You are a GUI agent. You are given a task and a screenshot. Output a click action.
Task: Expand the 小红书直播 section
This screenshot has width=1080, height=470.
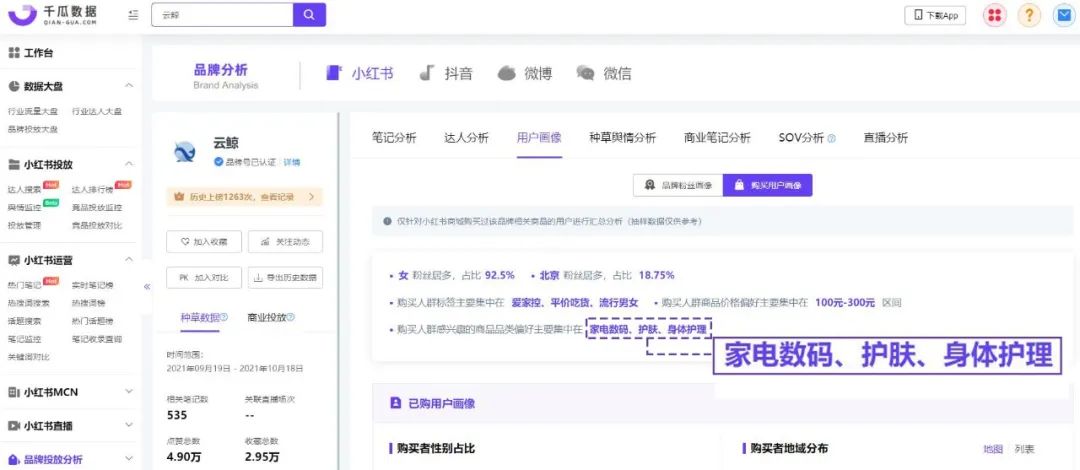[129, 425]
